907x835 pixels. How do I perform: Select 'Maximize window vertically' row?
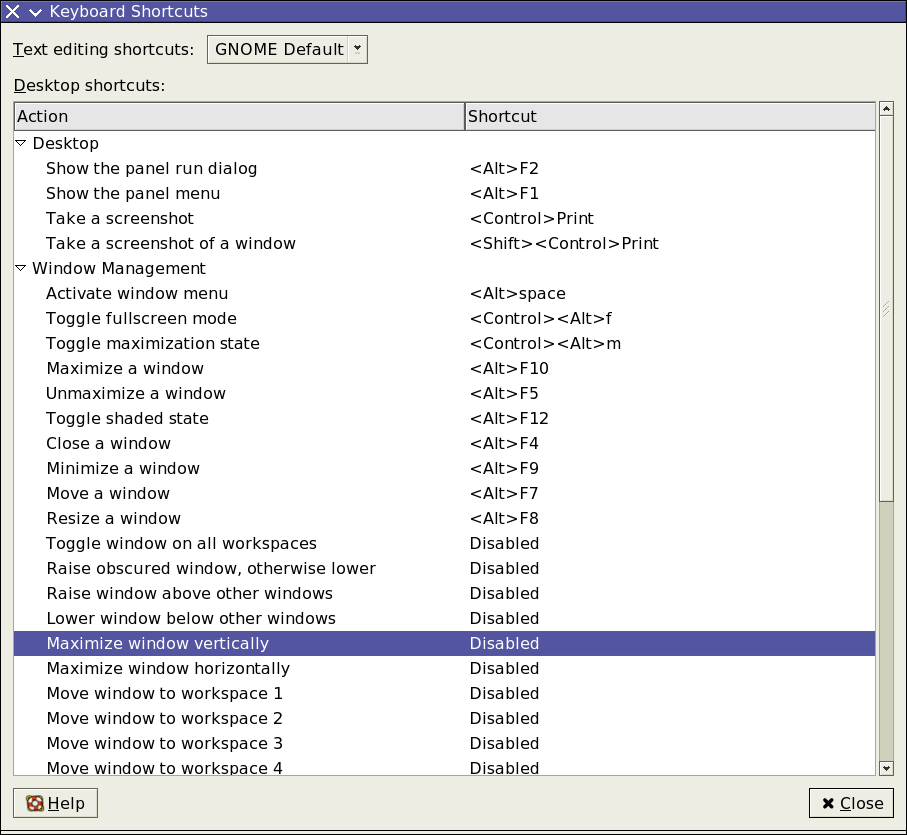click(x=444, y=643)
